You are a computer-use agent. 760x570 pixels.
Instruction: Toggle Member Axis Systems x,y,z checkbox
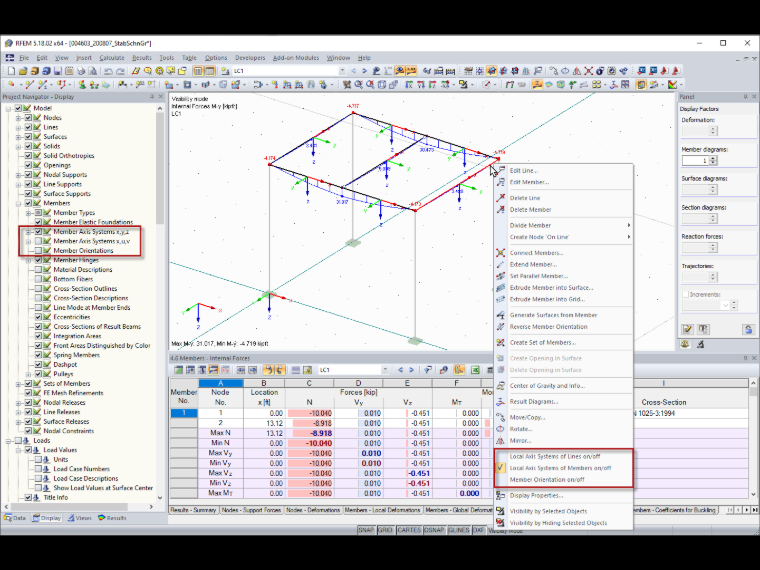(38, 232)
